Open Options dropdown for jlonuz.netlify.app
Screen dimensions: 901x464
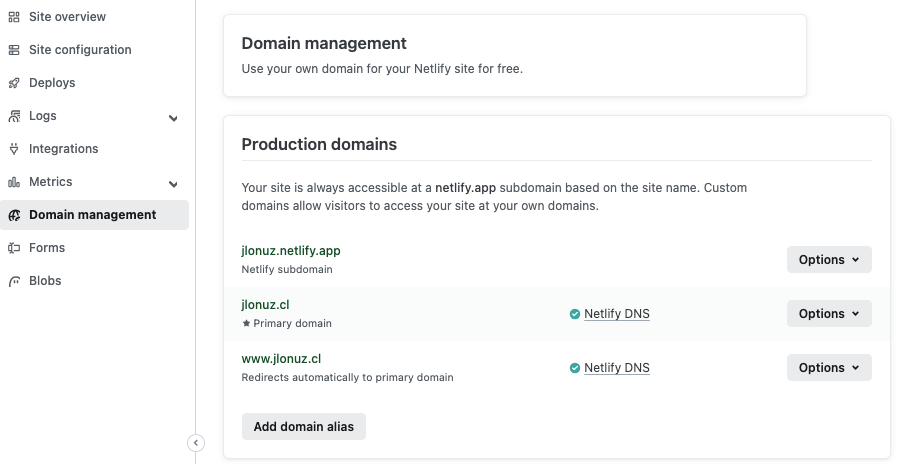[x=829, y=260]
